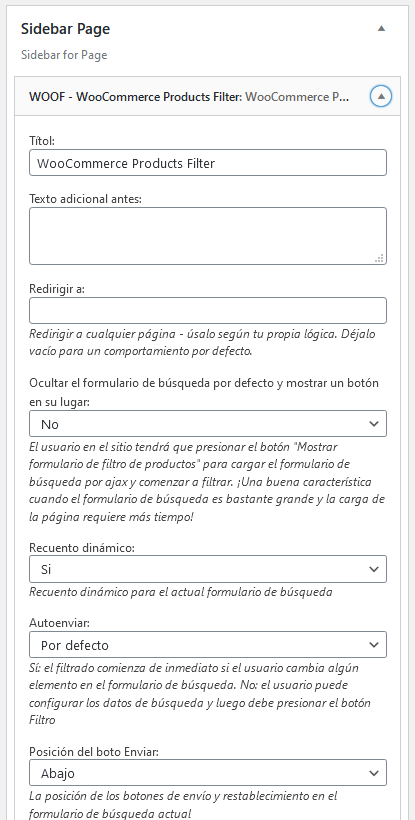Click the Recuento dinámico label
This screenshot has height=820, width=415.
pyautogui.click(x=82, y=548)
